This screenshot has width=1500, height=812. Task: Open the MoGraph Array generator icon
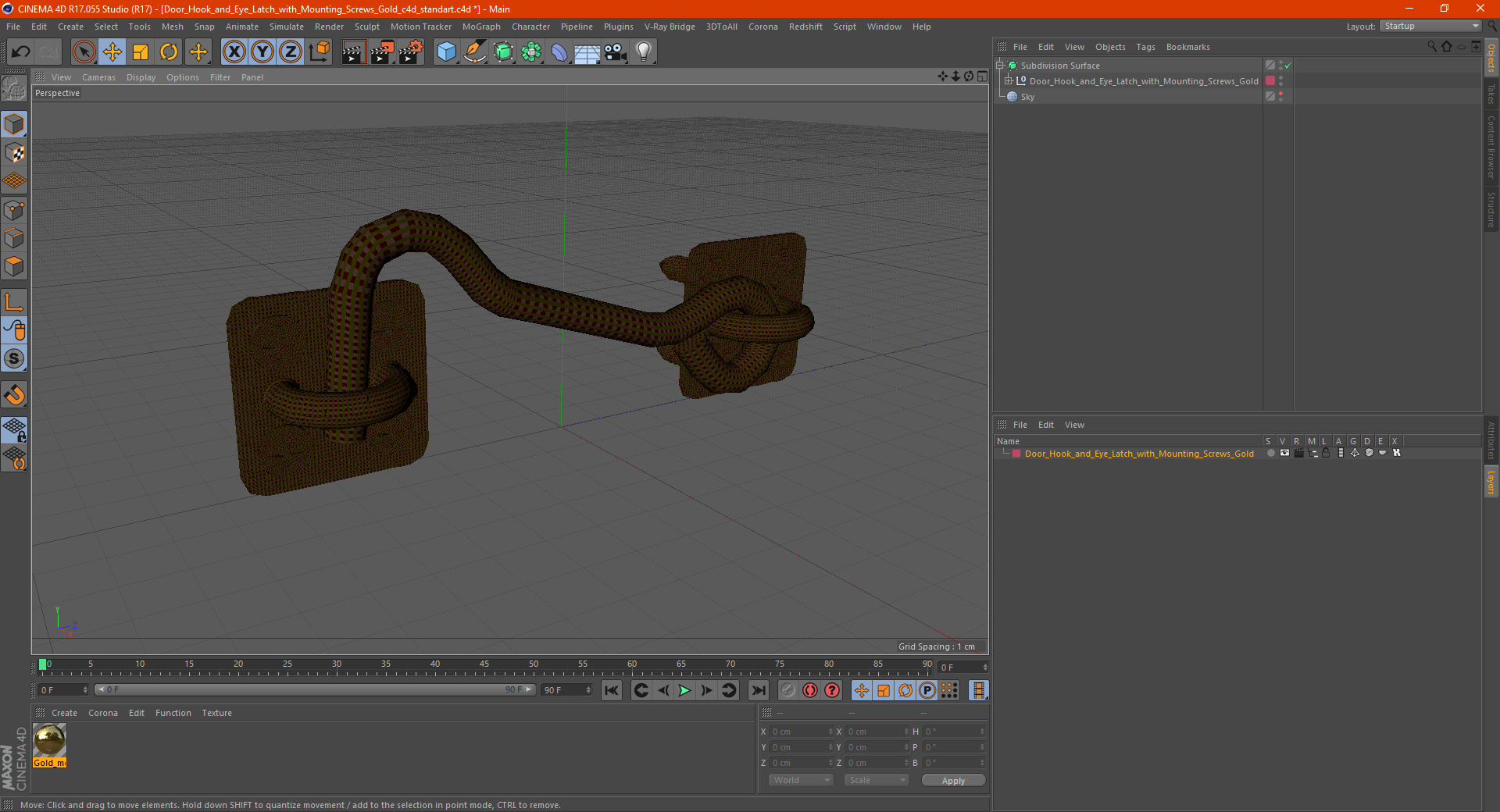531,52
